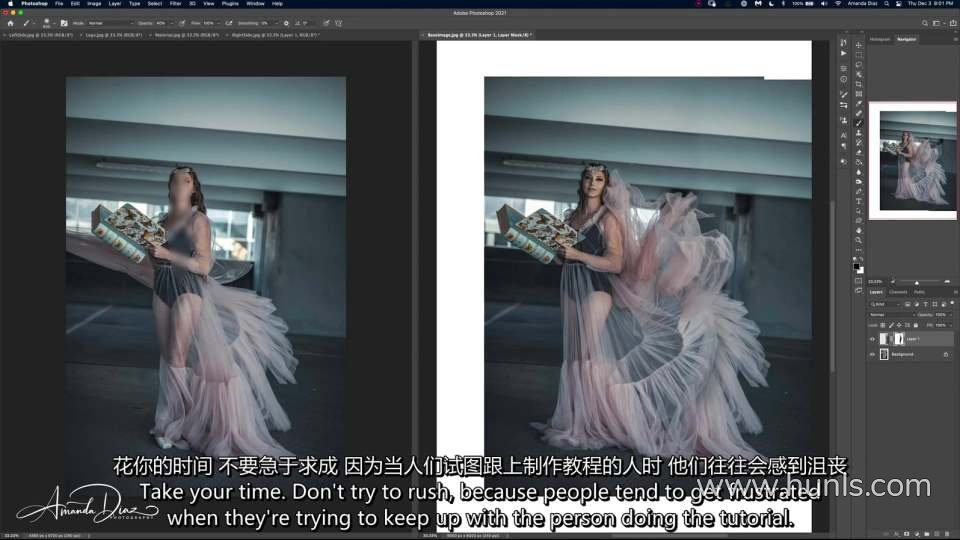Select the Horizontal Type tool
The image size is (960, 540).
click(858, 201)
